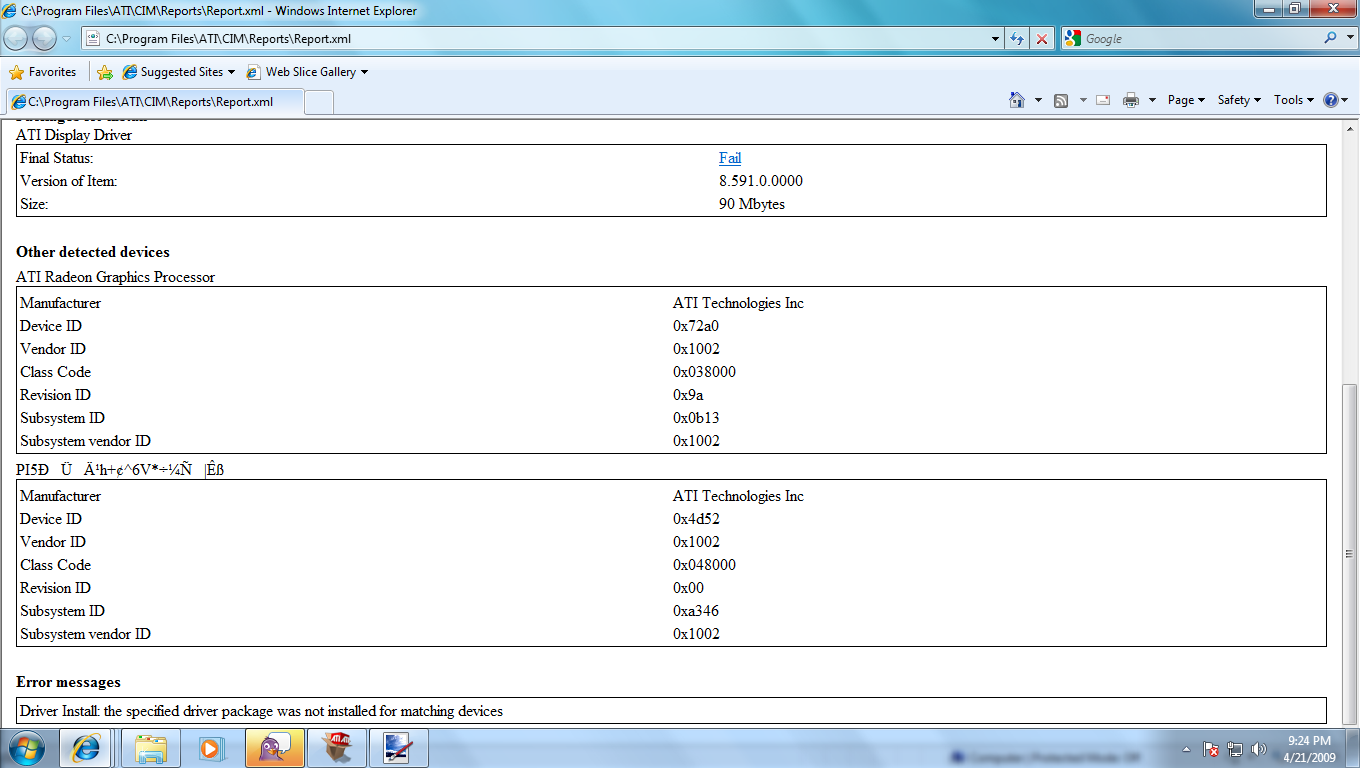The image size is (1360, 768).
Task: Open the Favorites center button
Action: (x=43, y=72)
